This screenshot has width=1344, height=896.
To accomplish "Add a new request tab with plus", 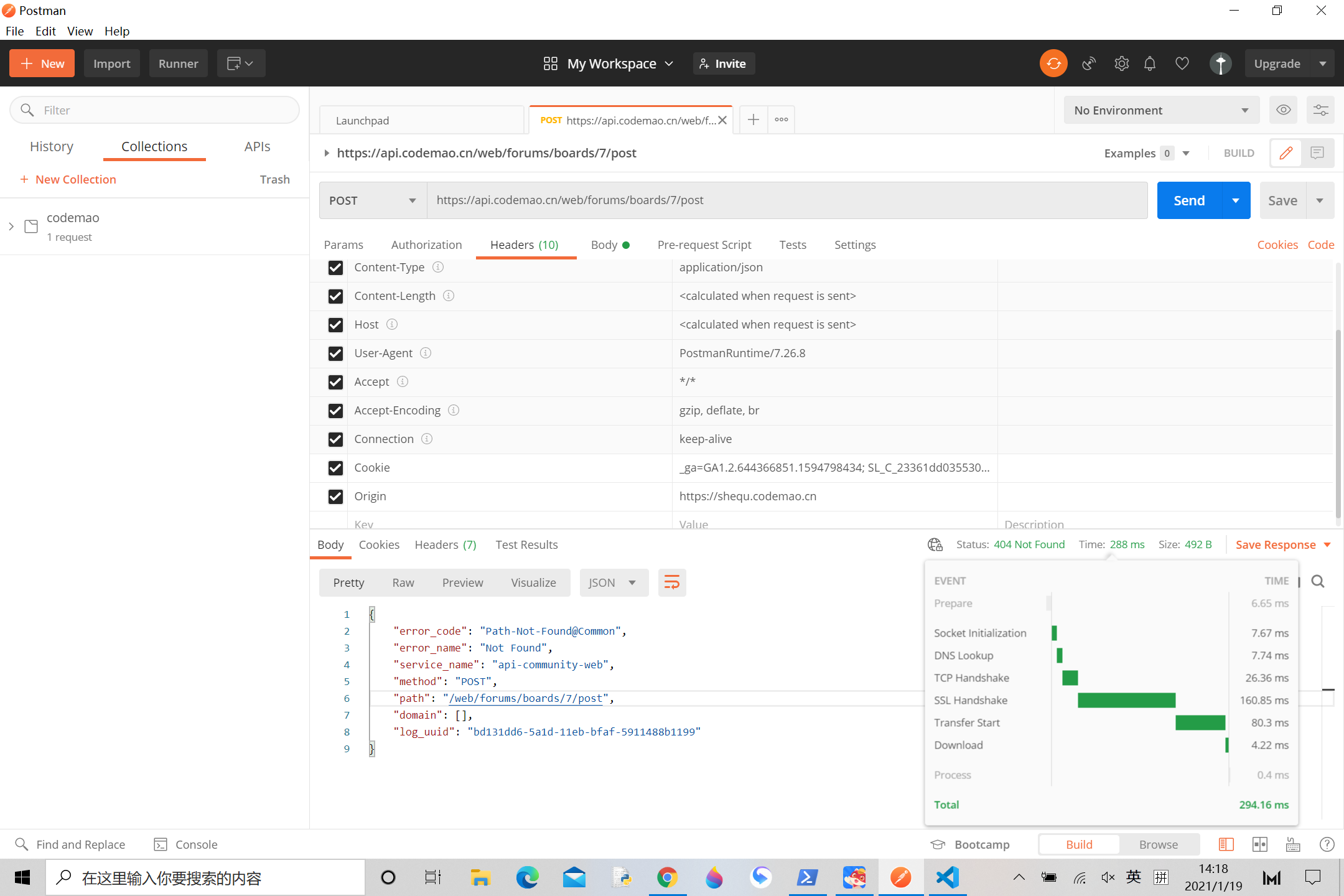I will tap(753, 119).
